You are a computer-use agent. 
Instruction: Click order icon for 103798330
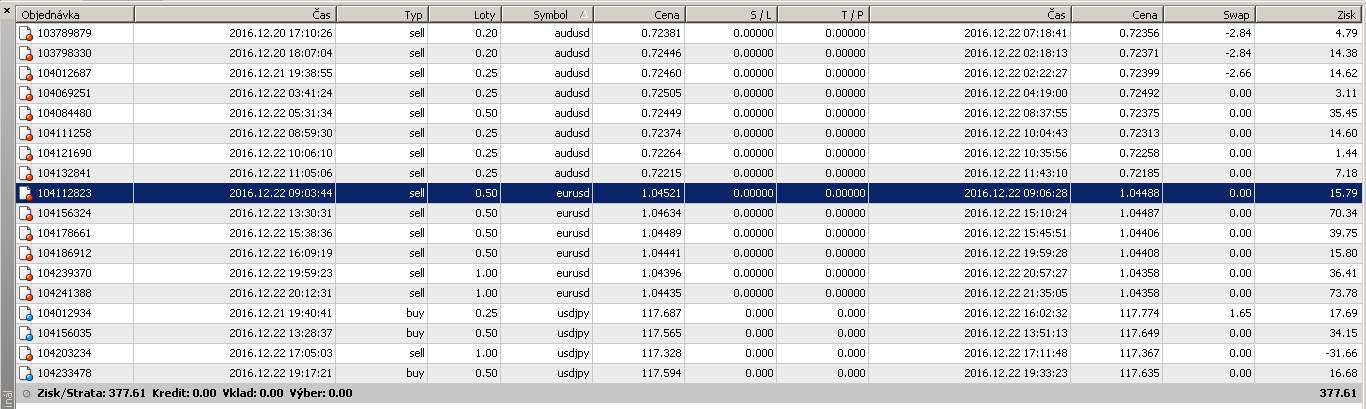pos(26,53)
